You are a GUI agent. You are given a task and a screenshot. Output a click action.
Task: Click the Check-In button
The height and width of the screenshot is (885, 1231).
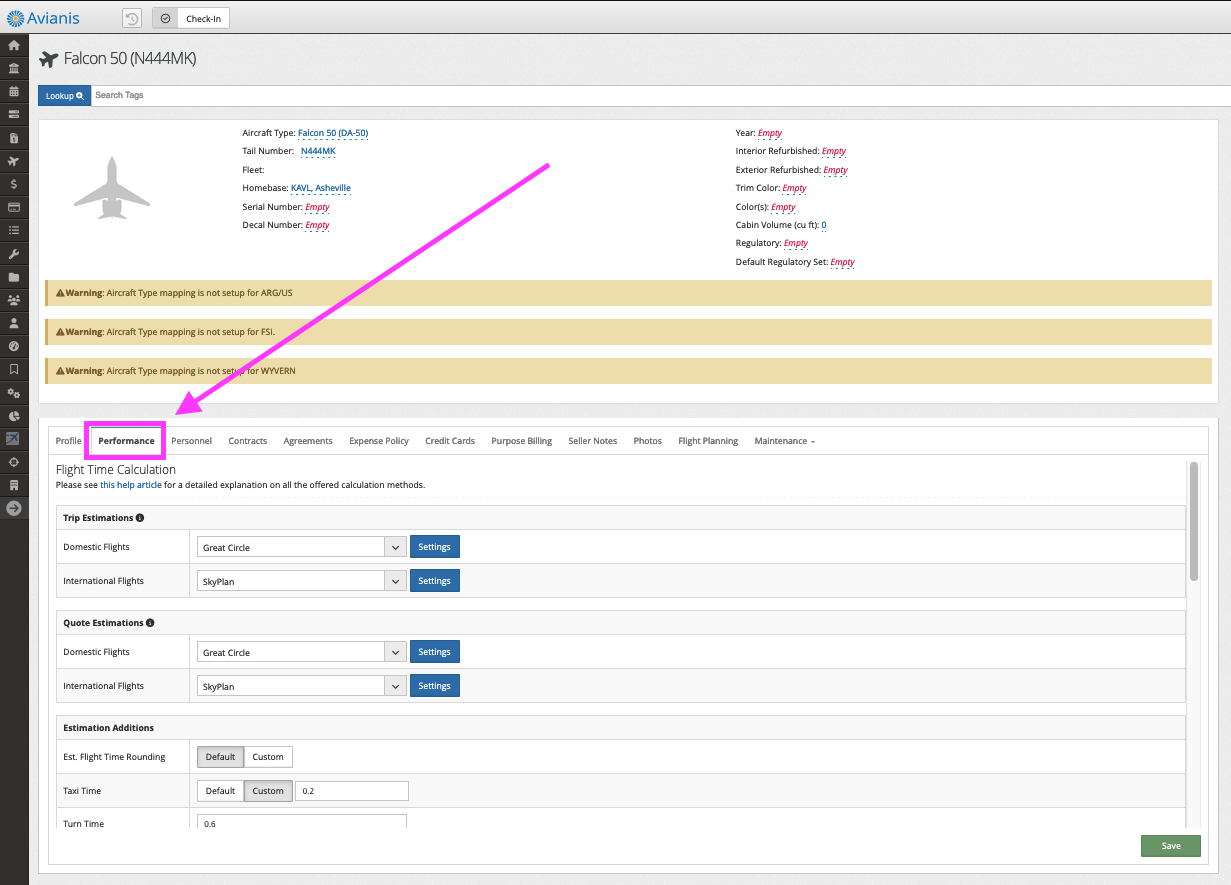coord(191,18)
